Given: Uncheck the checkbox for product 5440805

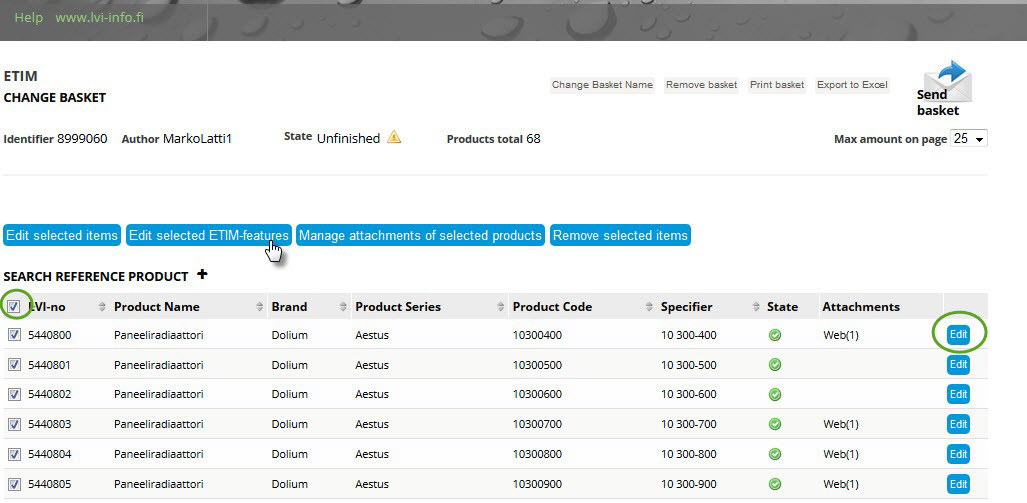Looking at the screenshot, I should pos(14,484).
